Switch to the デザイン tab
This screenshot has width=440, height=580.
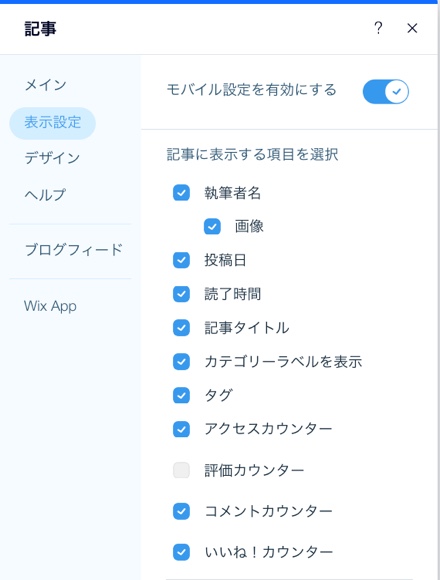coord(52,158)
